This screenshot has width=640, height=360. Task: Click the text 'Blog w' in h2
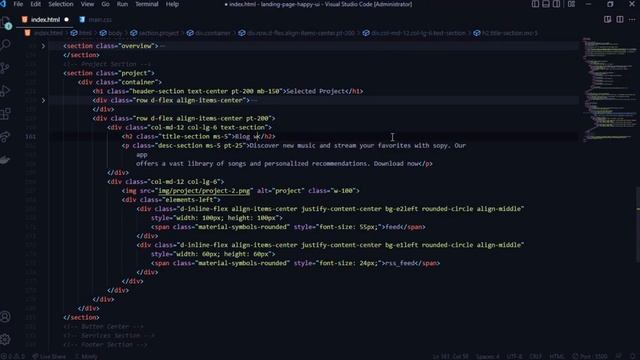[x=247, y=136]
